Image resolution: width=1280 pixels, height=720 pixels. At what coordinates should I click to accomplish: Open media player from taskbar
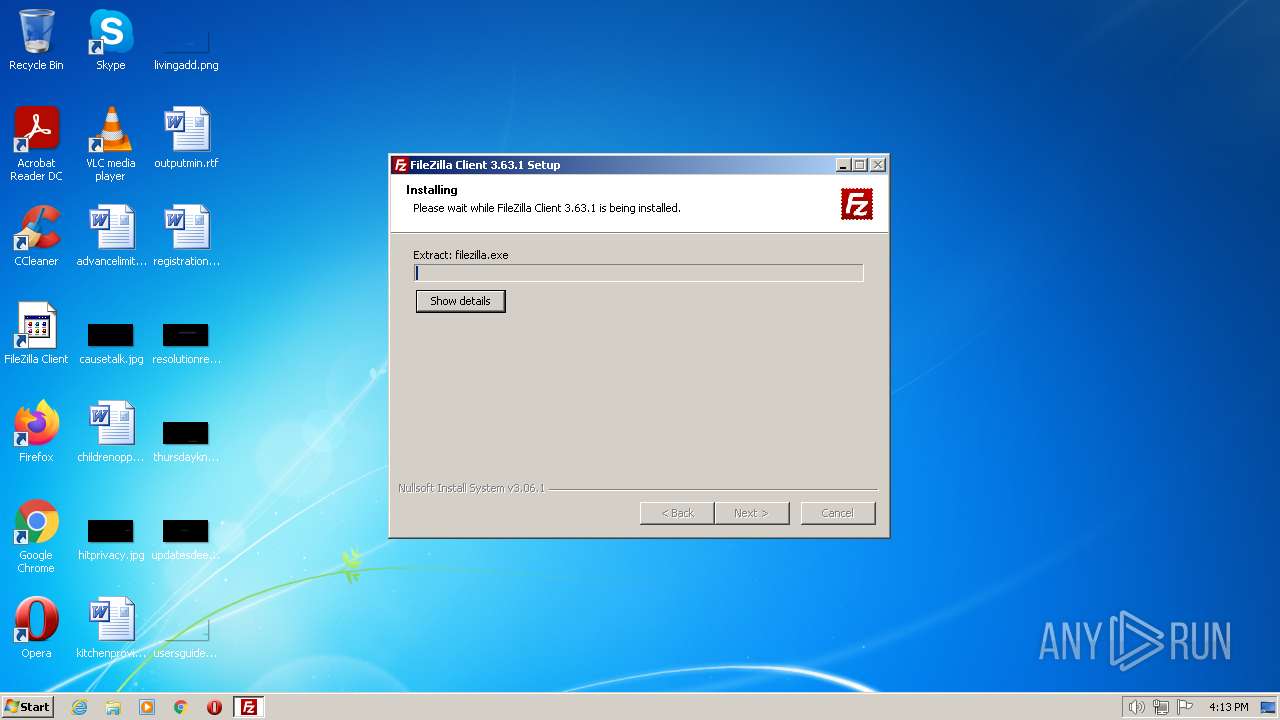tap(147, 707)
